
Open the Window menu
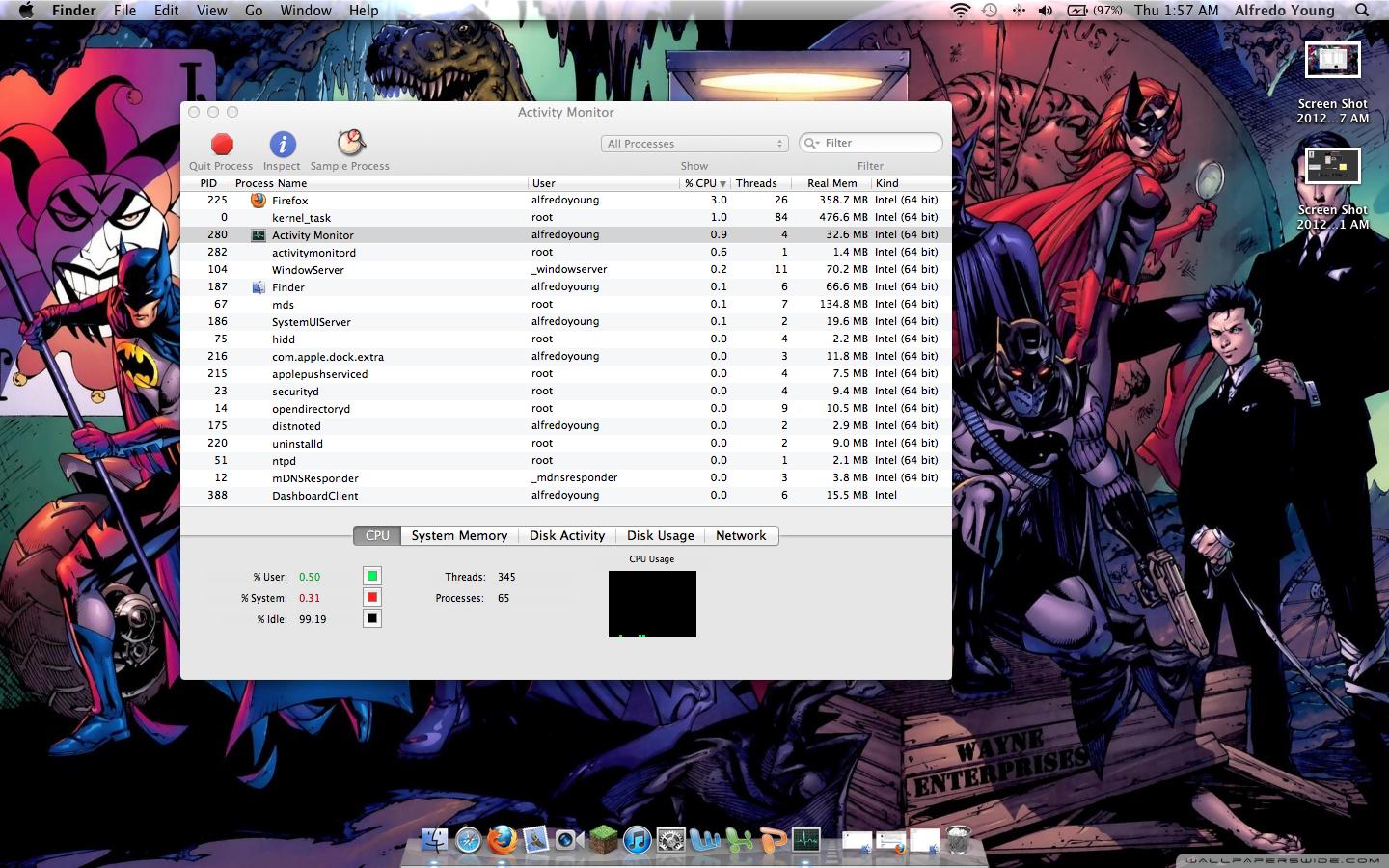pos(306,10)
